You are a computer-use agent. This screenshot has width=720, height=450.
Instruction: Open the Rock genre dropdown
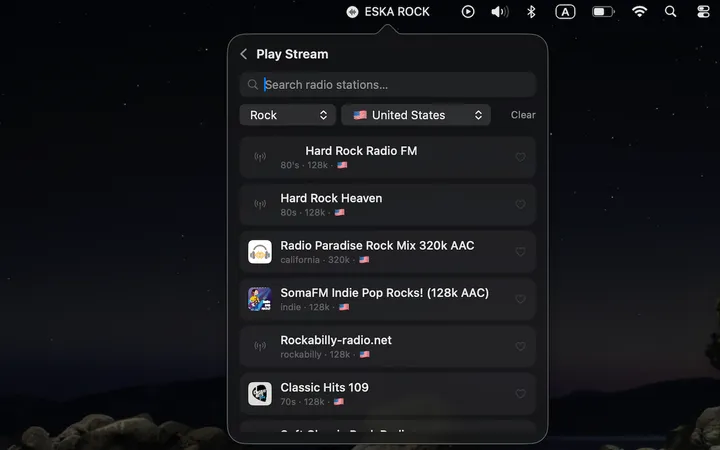coord(287,115)
